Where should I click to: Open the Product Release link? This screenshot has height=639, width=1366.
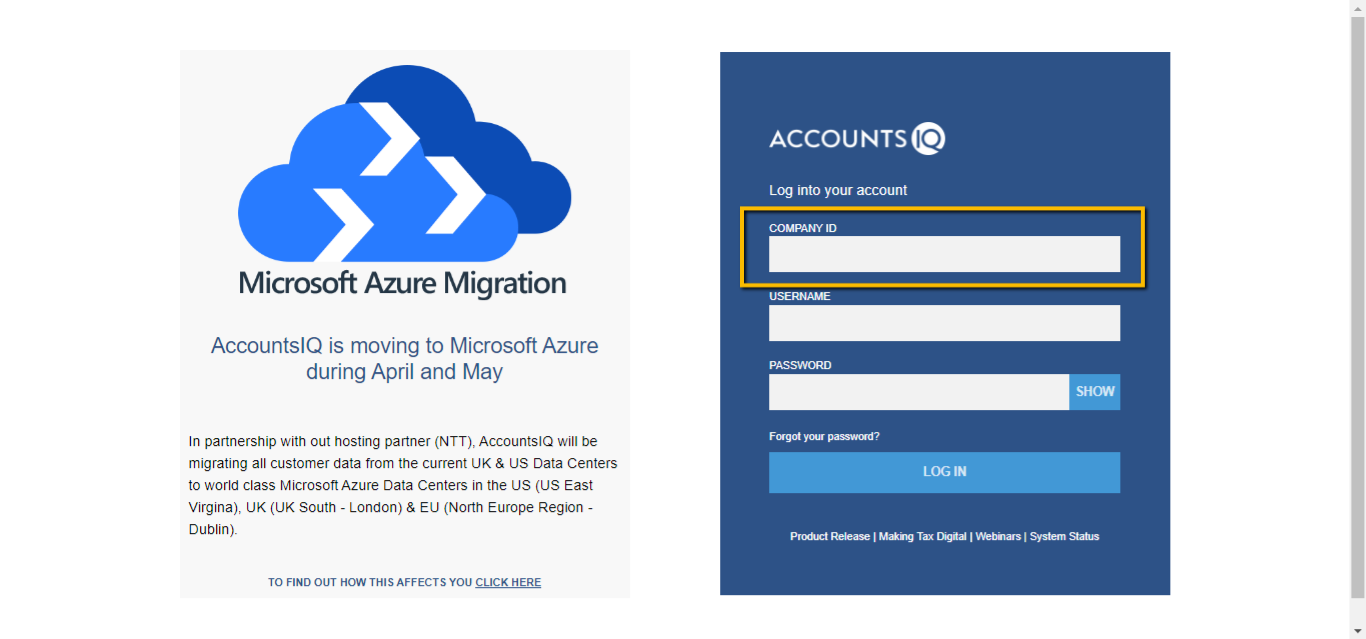tap(830, 537)
